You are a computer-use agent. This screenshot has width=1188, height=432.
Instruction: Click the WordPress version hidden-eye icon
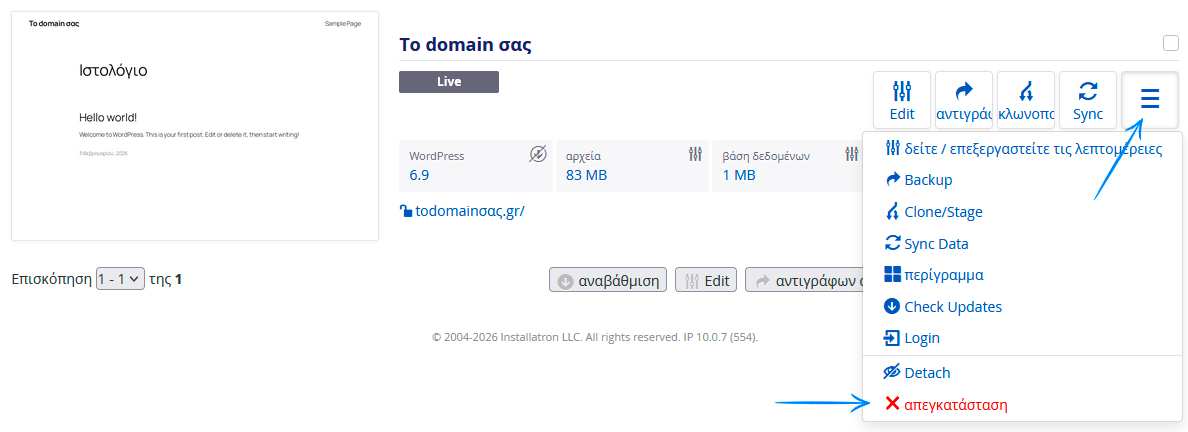click(x=538, y=154)
